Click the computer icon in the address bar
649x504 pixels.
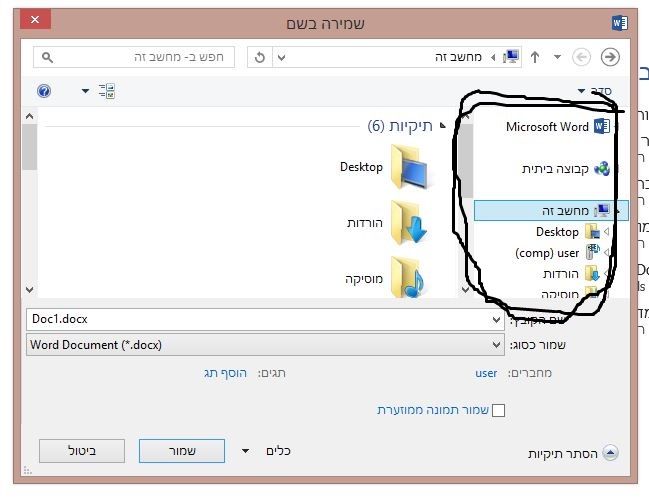tap(511, 57)
